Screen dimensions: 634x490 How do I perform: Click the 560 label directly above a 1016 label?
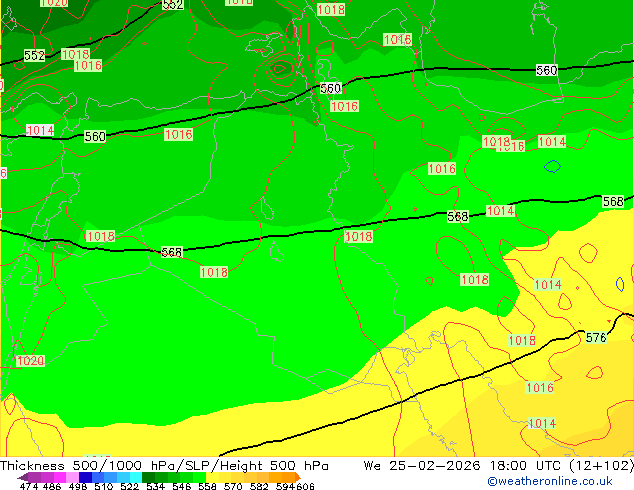tap(330, 88)
